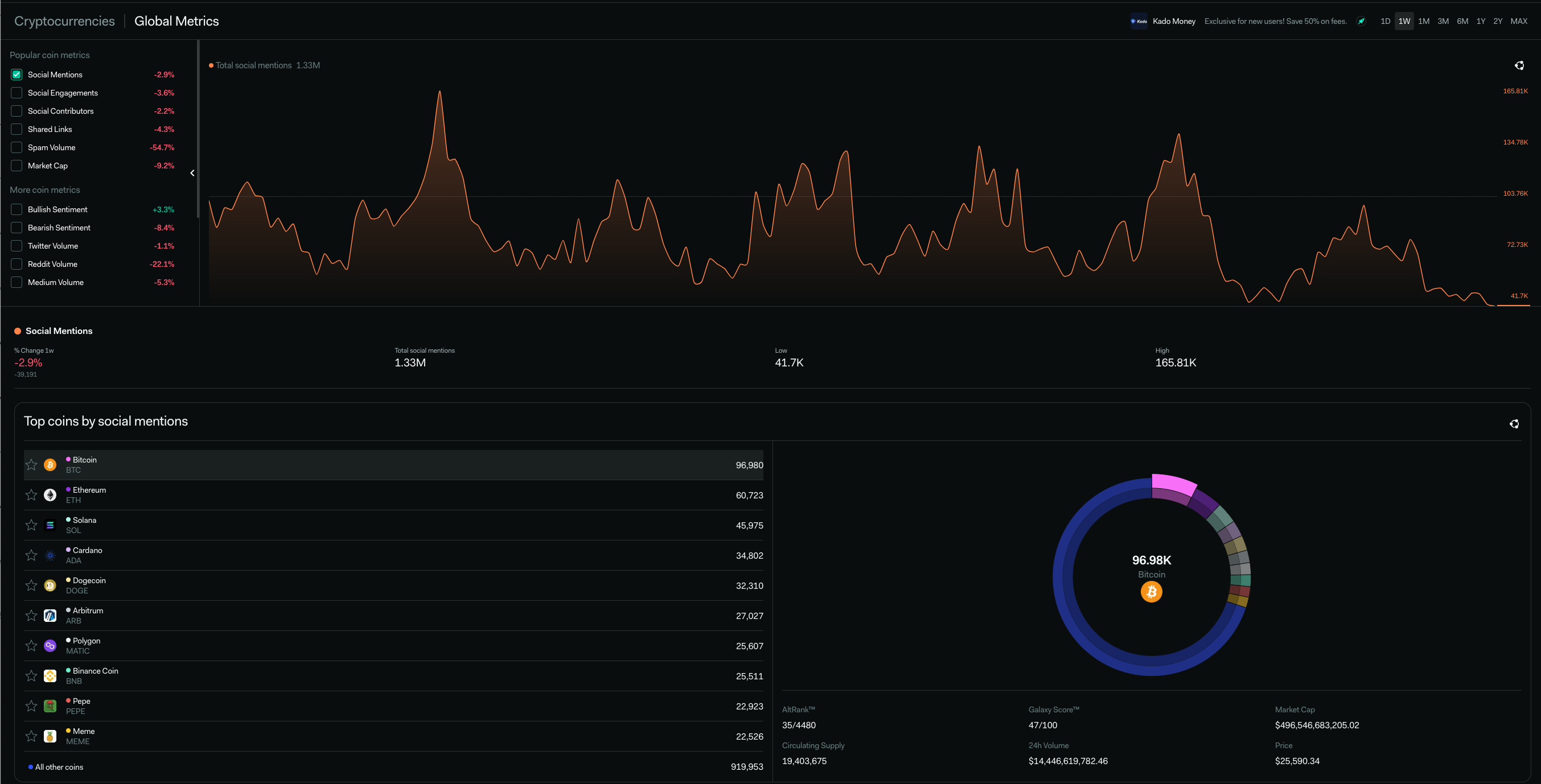Click the Bitcoin logo inside the donut chart
1541x784 pixels.
pyautogui.click(x=1151, y=592)
